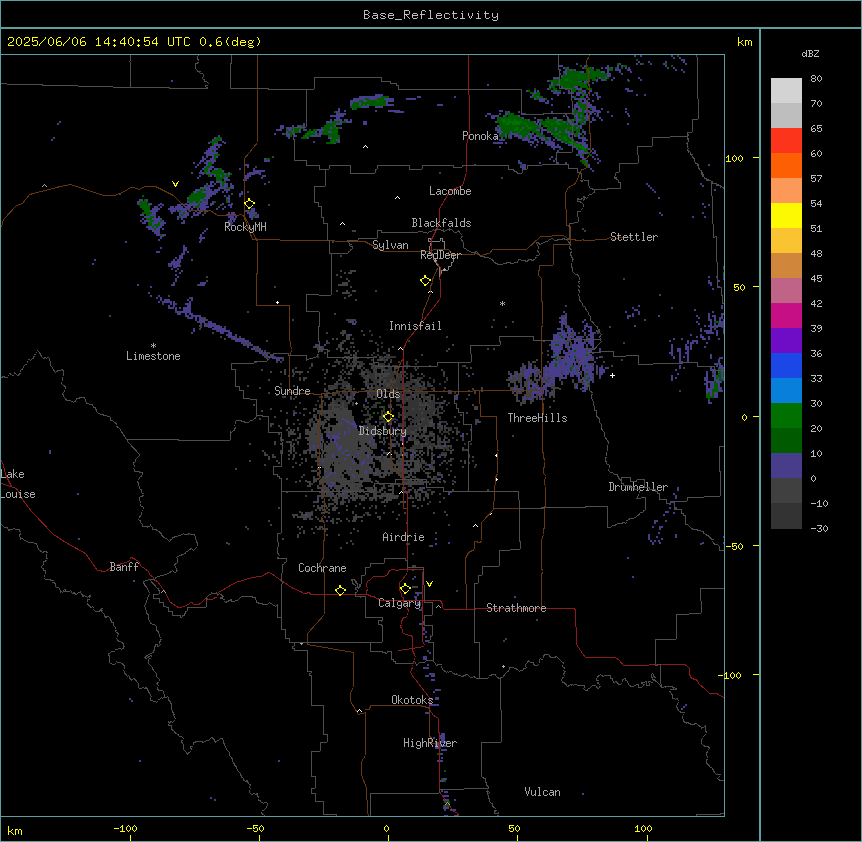
Task: Click the Drumheller town label
Action: point(638,487)
